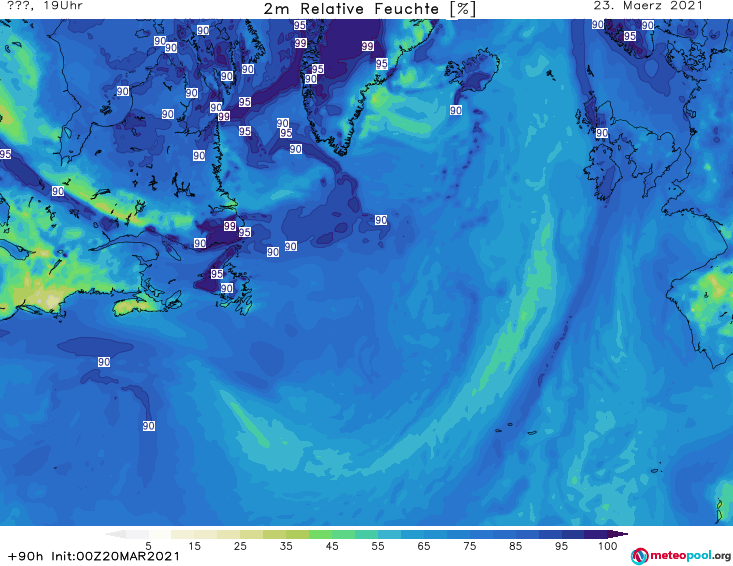Click the legend value '100'
Viewport: 733px width, 566px height.
coord(607,546)
